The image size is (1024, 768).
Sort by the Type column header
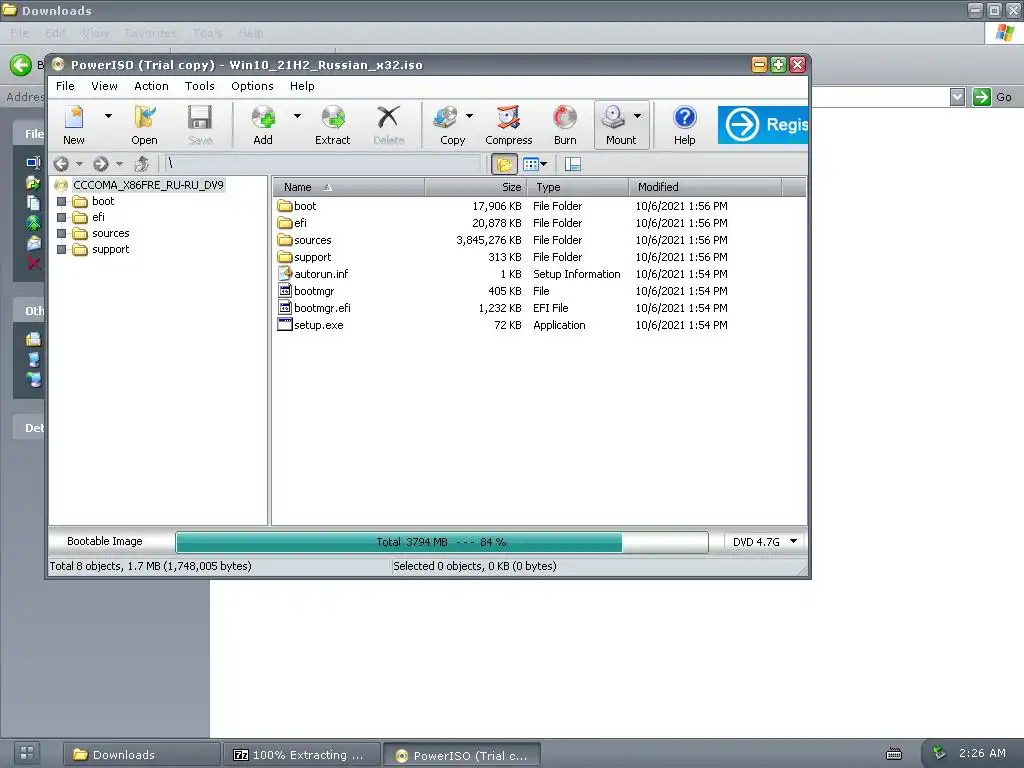(x=578, y=187)
